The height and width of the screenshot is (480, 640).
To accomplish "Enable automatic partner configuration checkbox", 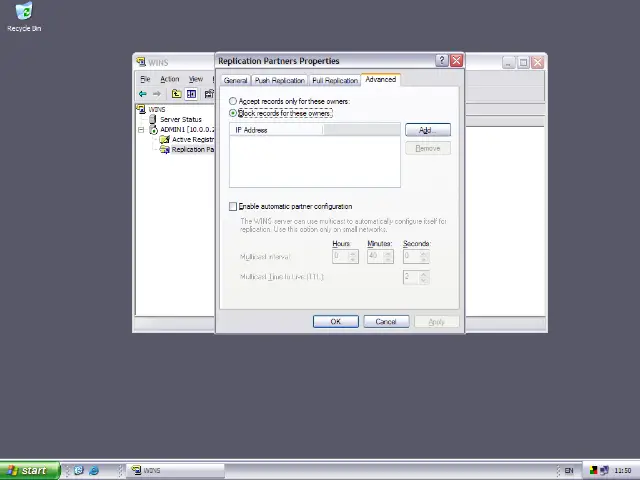I will tap(233, 206).
